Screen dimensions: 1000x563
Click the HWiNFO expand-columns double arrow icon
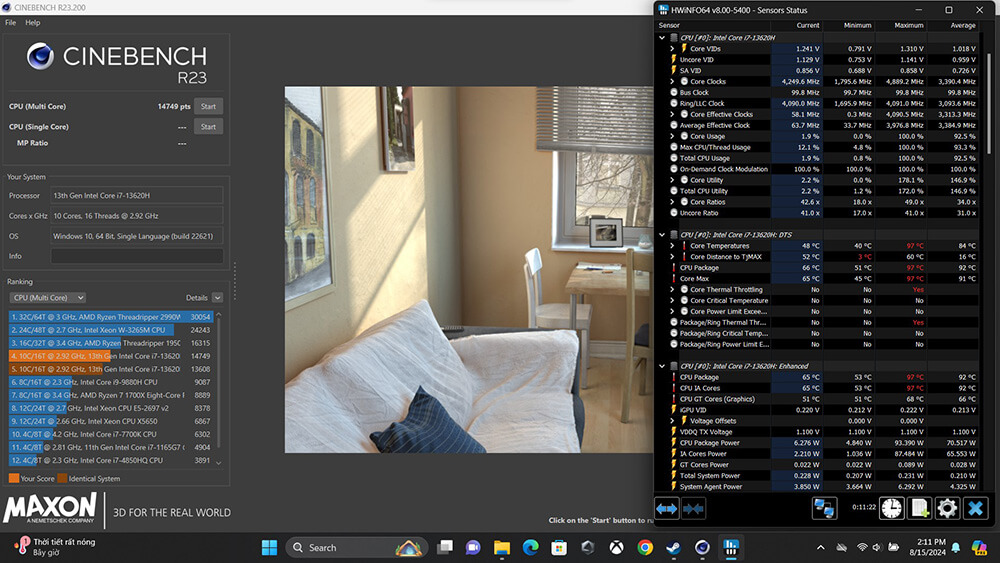[x=666, y=509]
